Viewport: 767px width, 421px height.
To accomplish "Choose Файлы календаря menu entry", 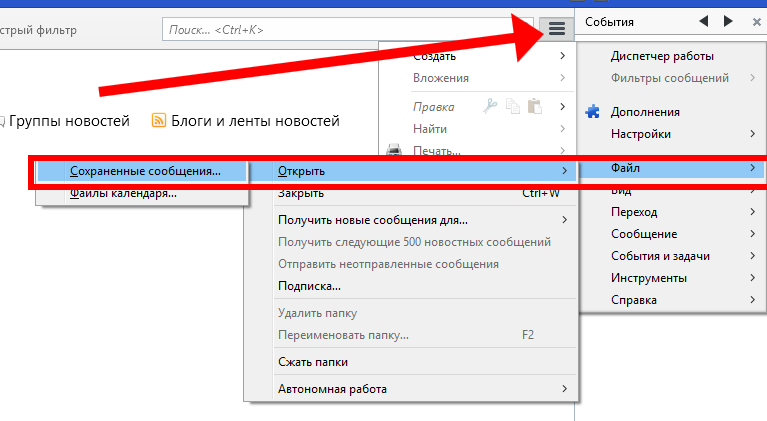I will point(124,194).
